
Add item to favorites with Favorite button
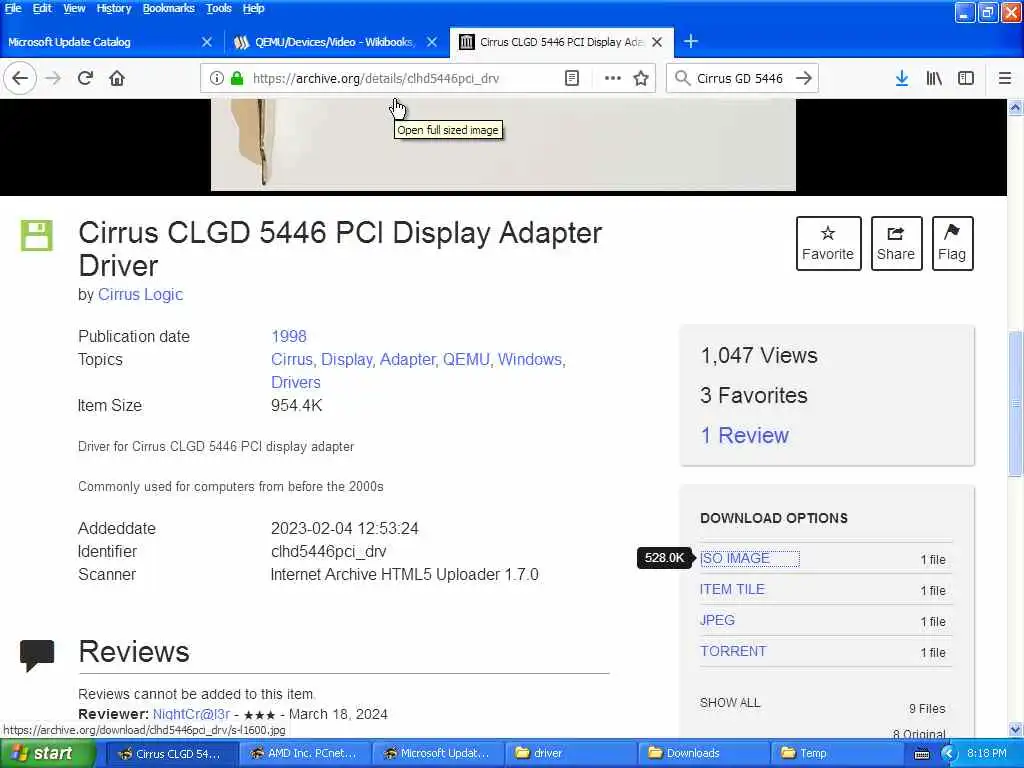(828, 243)
